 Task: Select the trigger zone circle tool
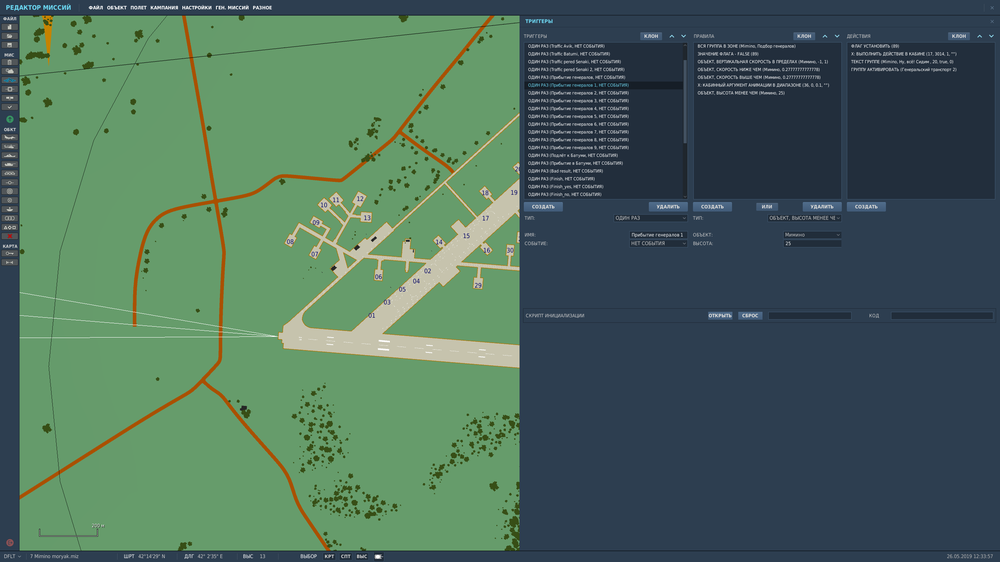click(10, 191)
